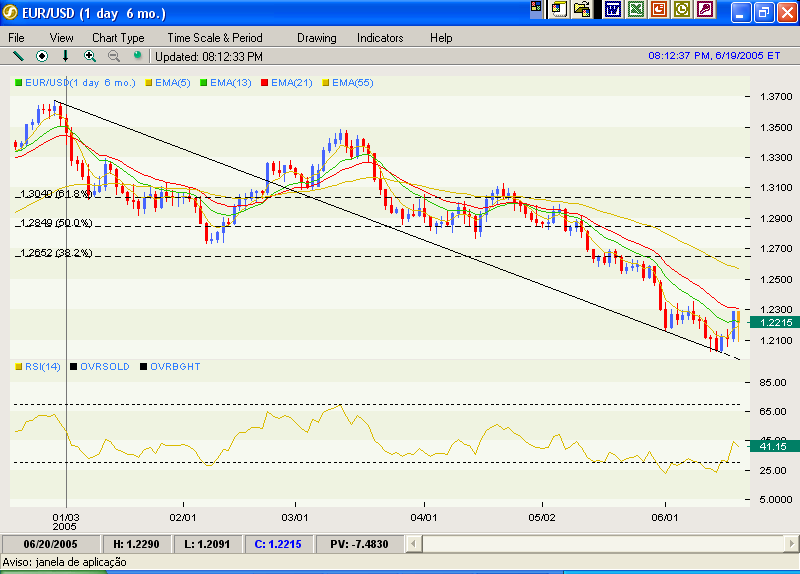Click the C: 1.2215 status field
This screenshot has width=800, height=574.
coord(278,544)
